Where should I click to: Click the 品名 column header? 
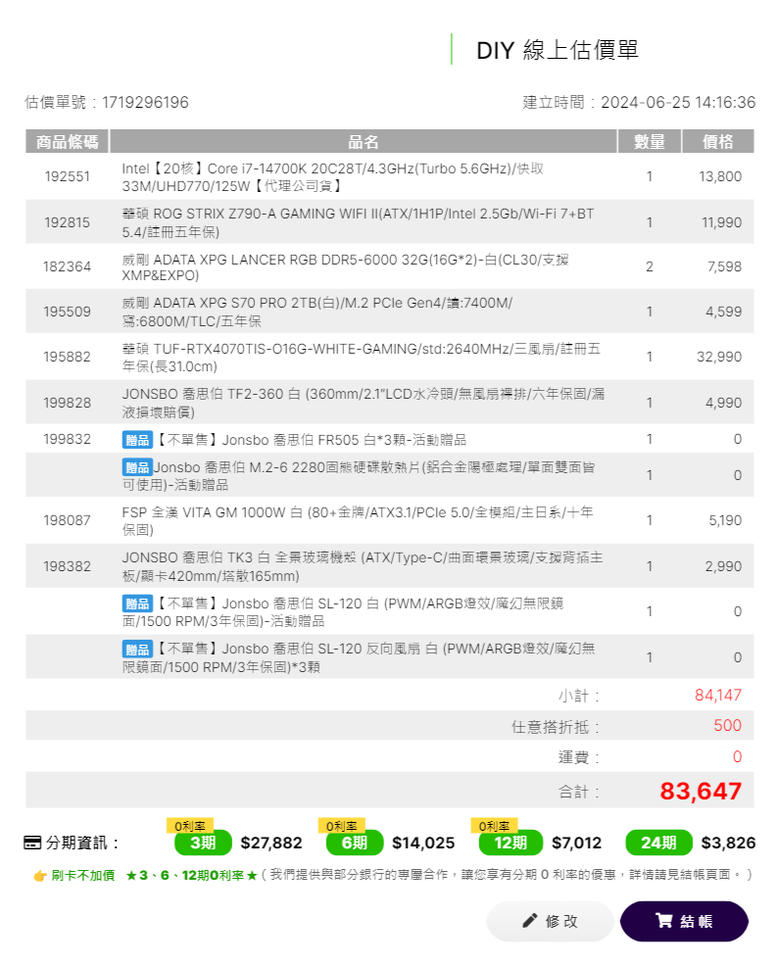click(x=363, y=142)
